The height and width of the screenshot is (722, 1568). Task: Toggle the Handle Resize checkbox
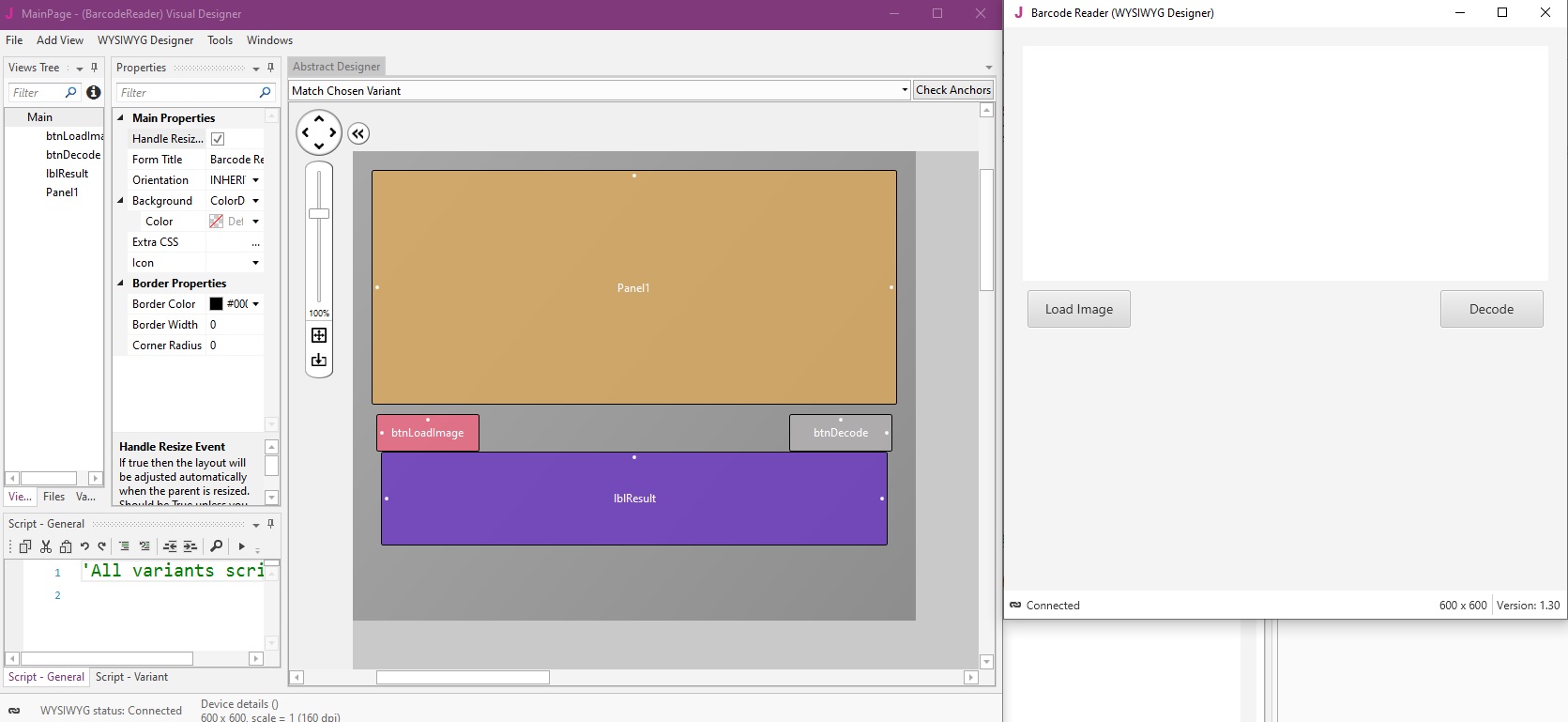click(218, 139)
